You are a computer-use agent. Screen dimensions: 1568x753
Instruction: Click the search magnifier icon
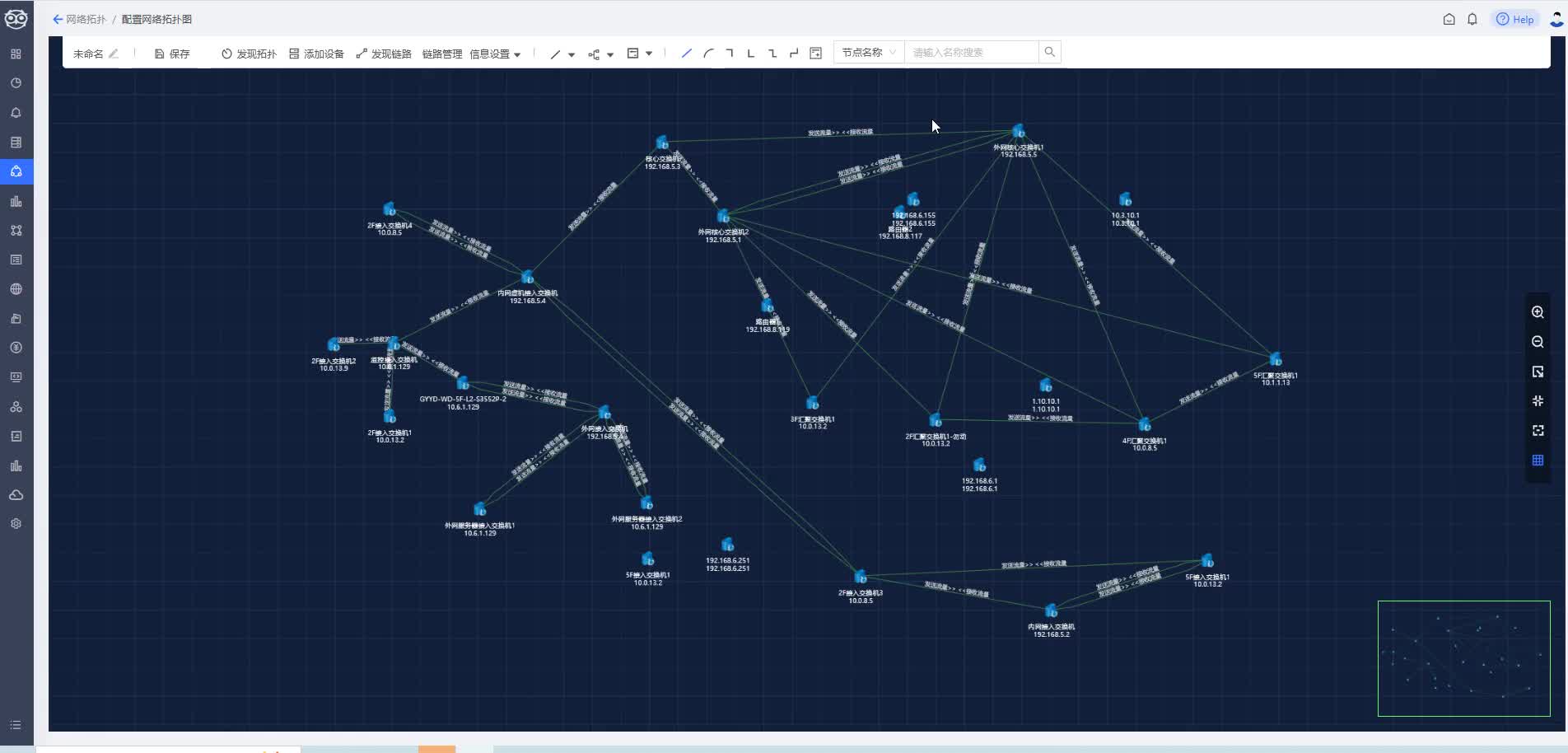tap(1049, 52)
